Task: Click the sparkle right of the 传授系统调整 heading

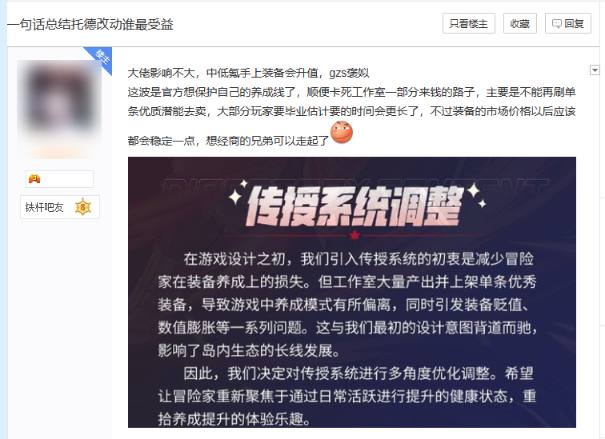Action: coord(477,194)
